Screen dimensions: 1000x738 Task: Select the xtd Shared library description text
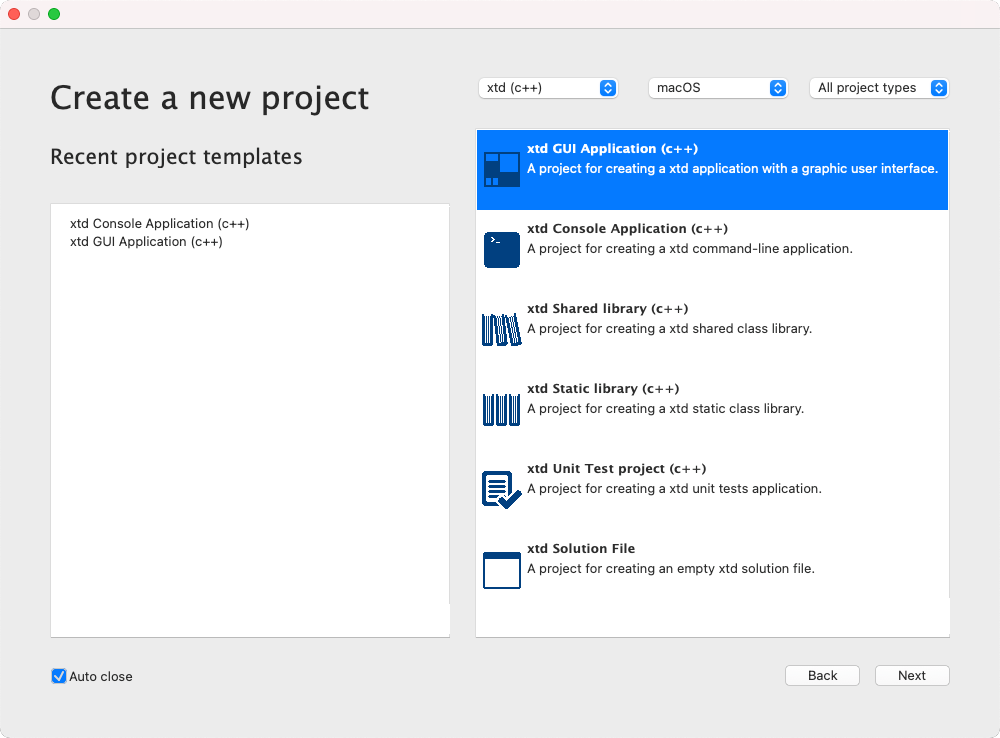(x=669, y=329)
